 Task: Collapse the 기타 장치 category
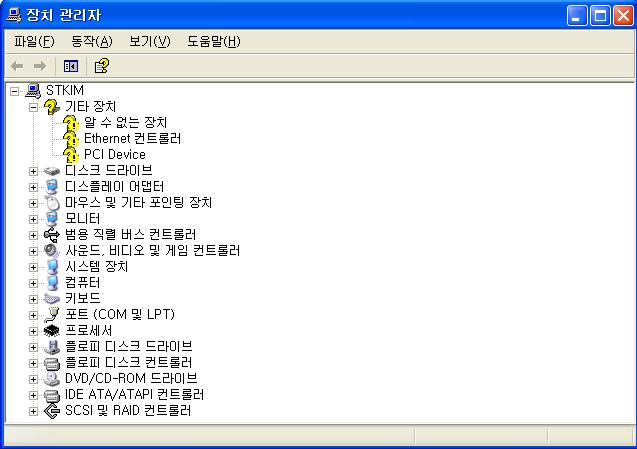(33, 107)
